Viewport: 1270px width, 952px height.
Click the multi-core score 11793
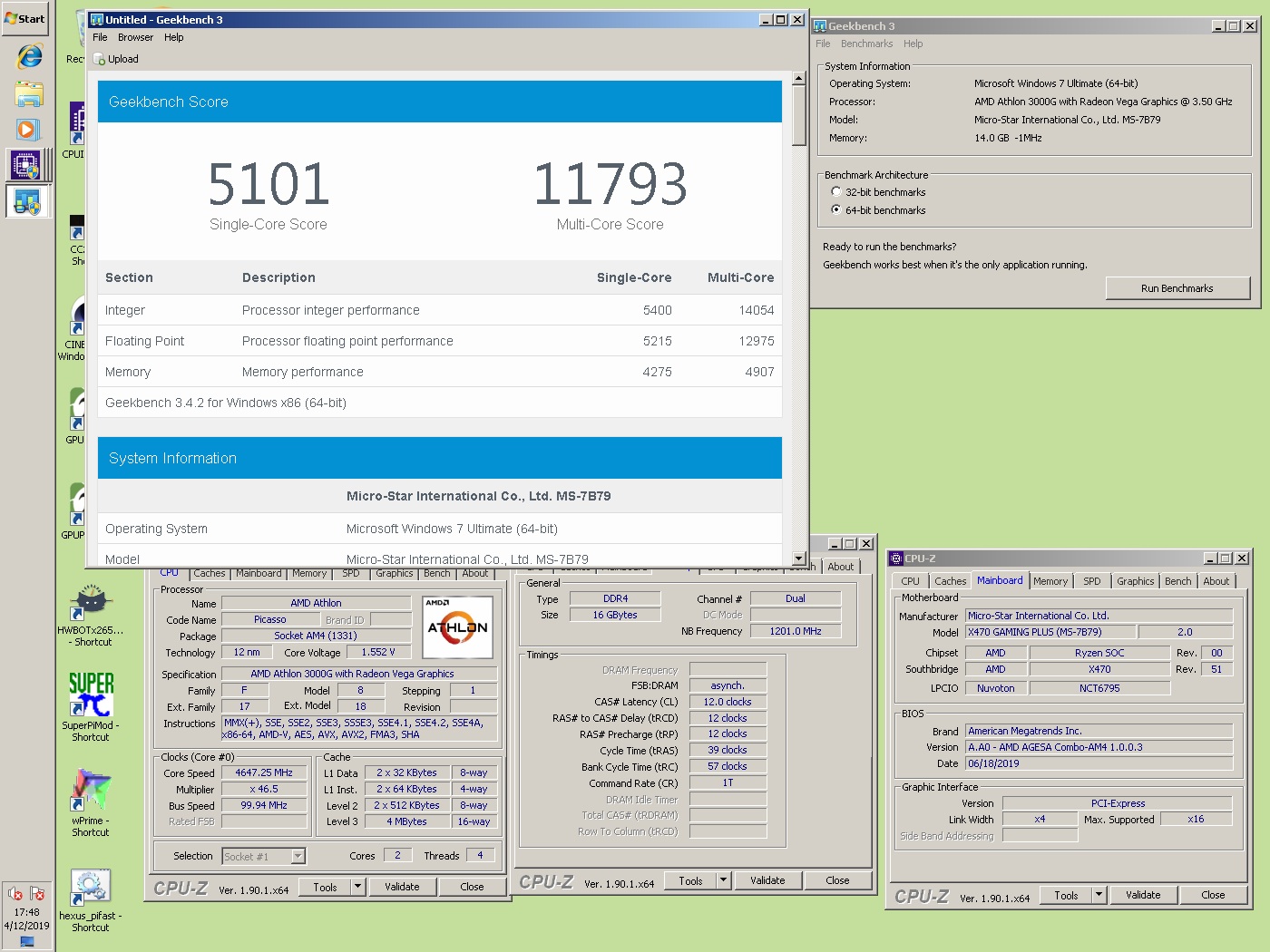pyautogui.click(x=610, y=184)
